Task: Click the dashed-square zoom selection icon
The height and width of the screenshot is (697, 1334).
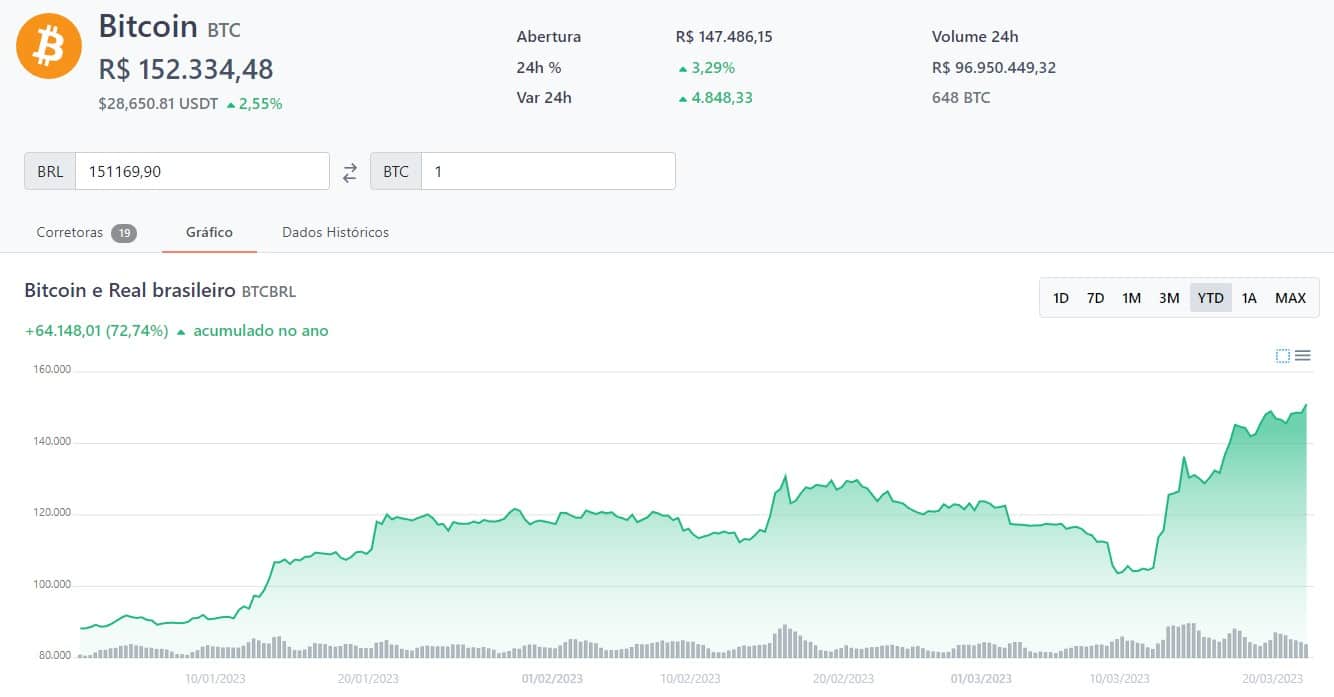Action: [x=1283, y=356]
